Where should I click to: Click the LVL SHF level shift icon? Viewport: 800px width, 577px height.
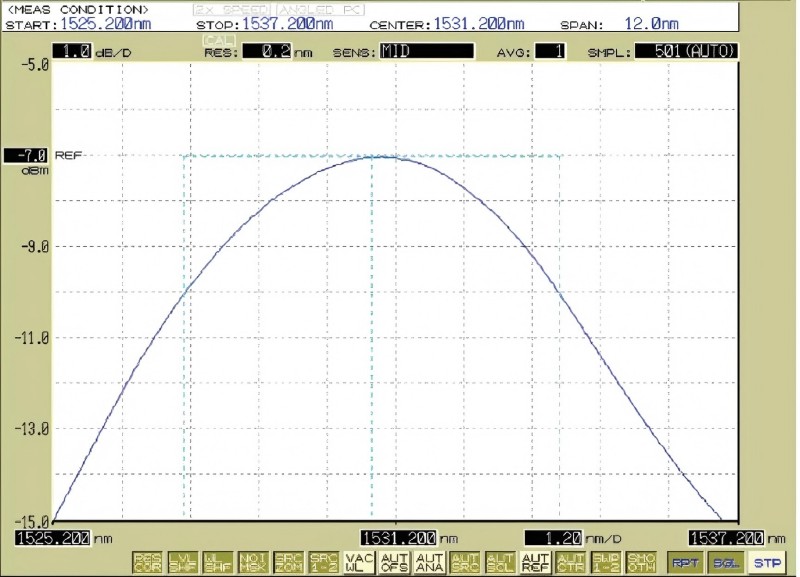pyautogui.click(x=182, y=562)
